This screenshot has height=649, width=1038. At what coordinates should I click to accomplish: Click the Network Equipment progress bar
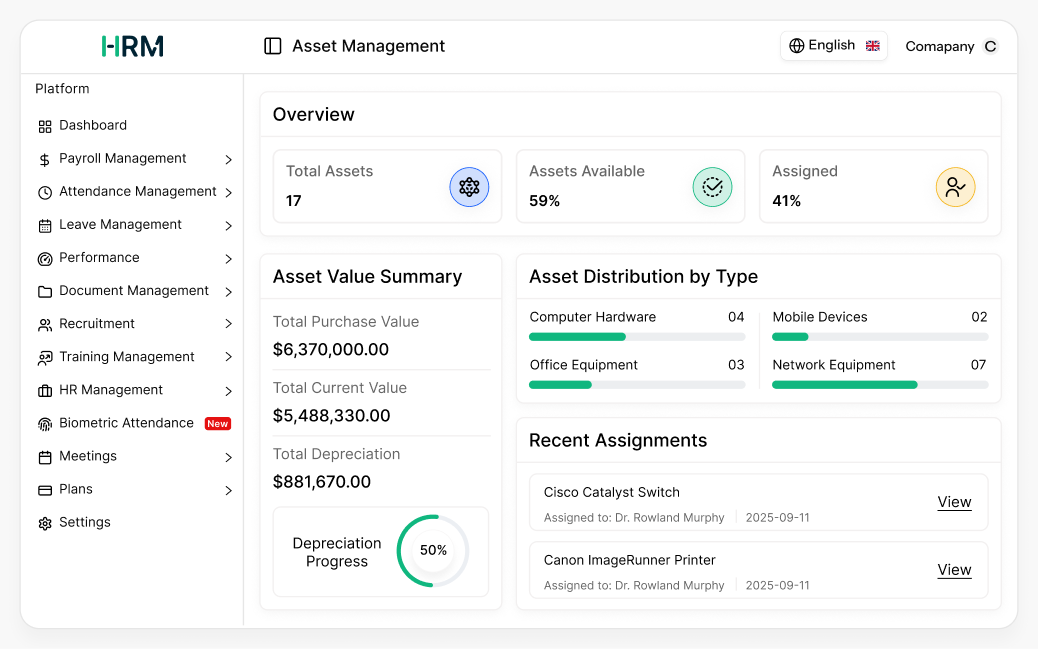[x=880, y=385]
